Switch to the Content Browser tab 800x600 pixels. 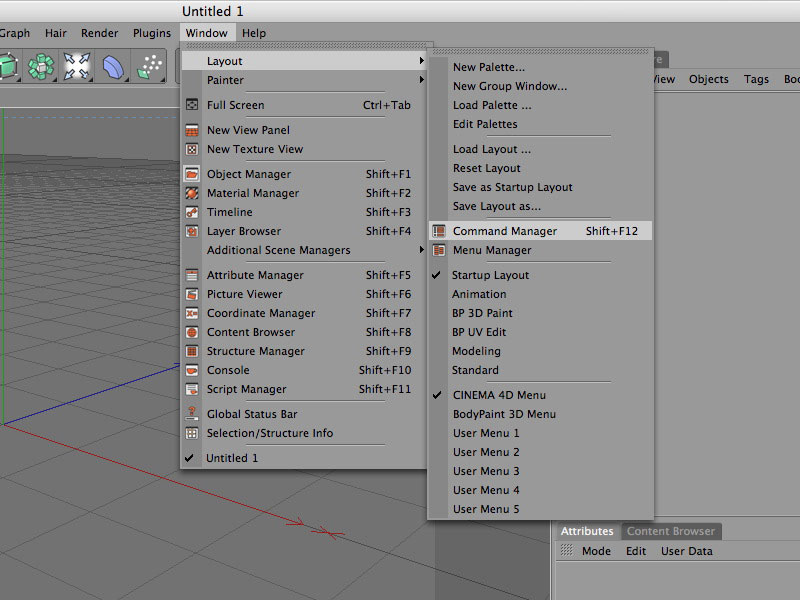pos(670,531)
